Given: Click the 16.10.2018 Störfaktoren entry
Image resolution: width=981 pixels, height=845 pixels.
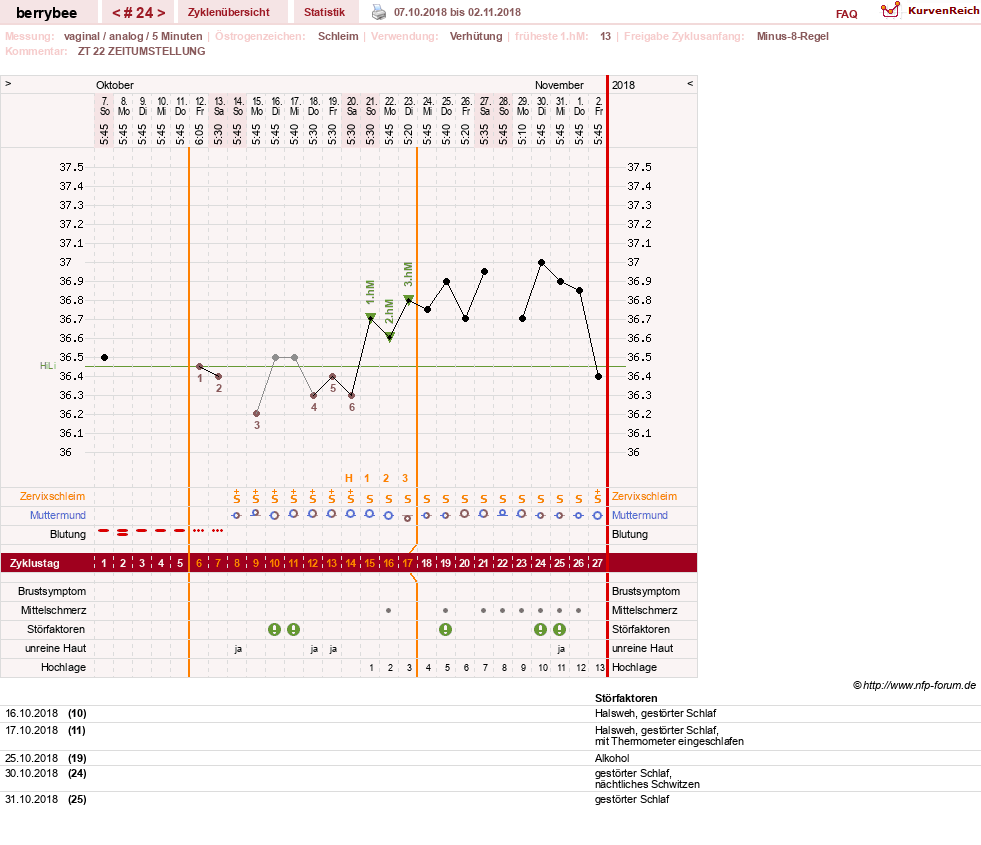Looking at the screenshot, I should [x=656, y=713].
